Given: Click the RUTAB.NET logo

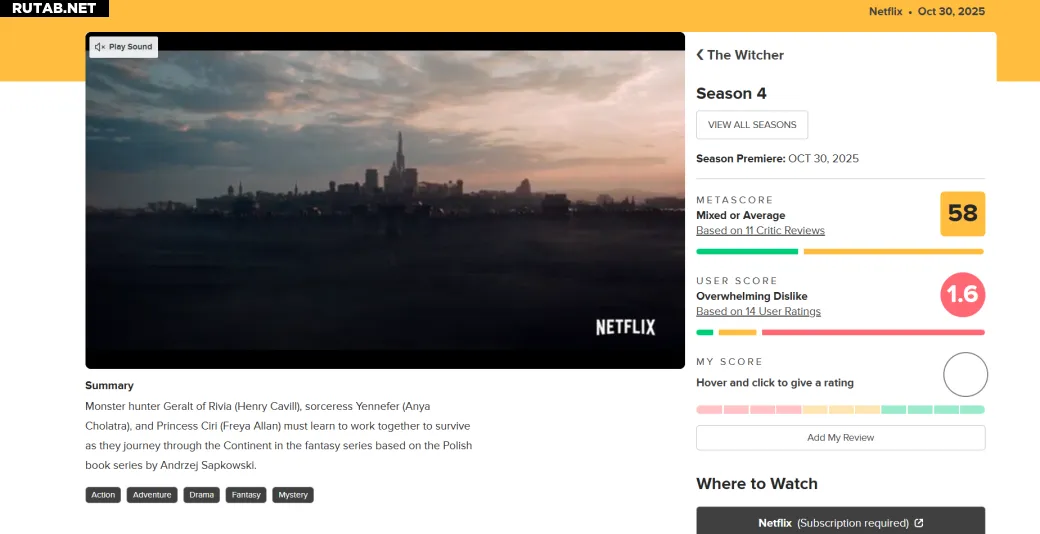Looking at the screenshot, I should pos(55,9).
